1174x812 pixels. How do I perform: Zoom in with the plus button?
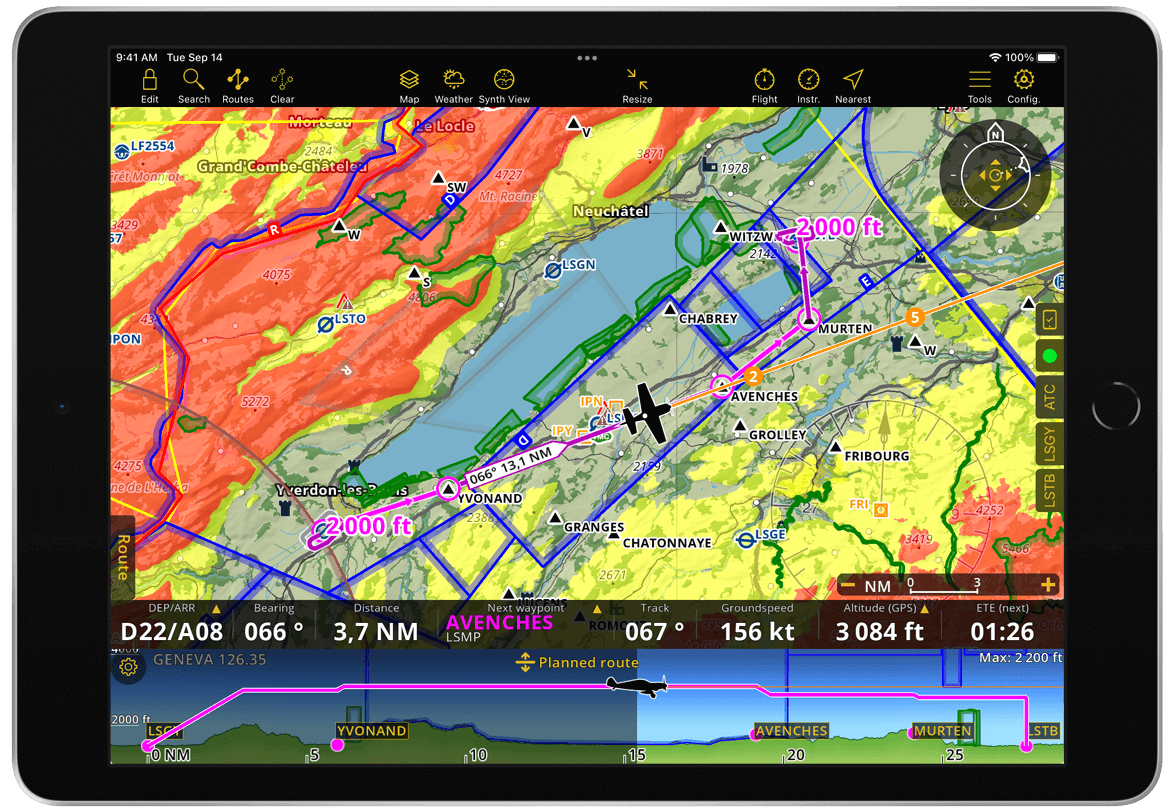[x=1047, y=585]
